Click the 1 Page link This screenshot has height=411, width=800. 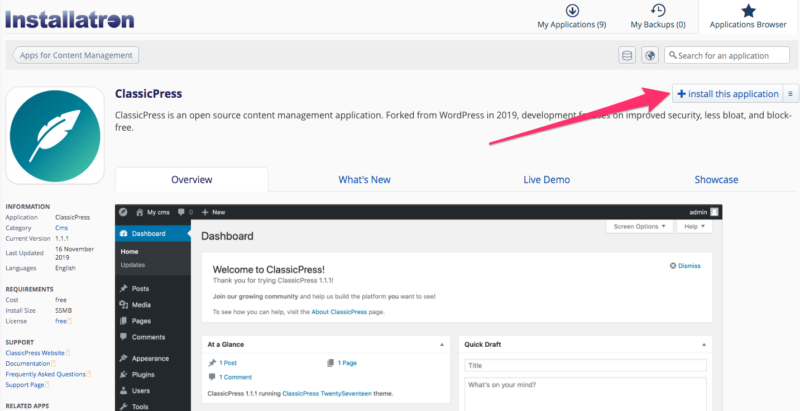click(347, 363)
